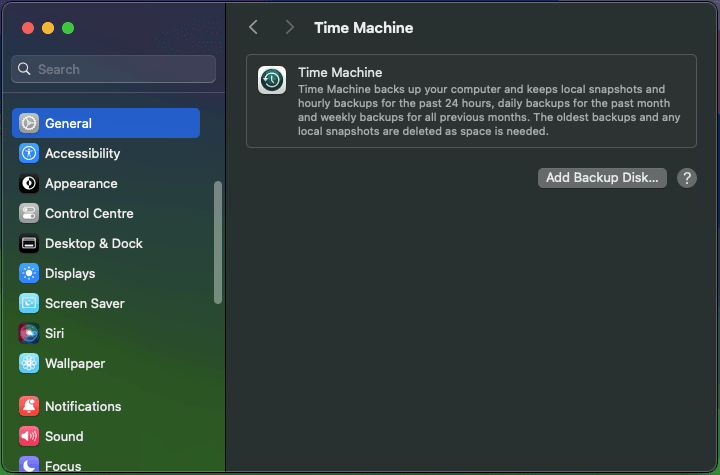Image resolution: width=720 pixels, height=475 pixels.
Task: Open the Displays label
Action: coord(70,273)
